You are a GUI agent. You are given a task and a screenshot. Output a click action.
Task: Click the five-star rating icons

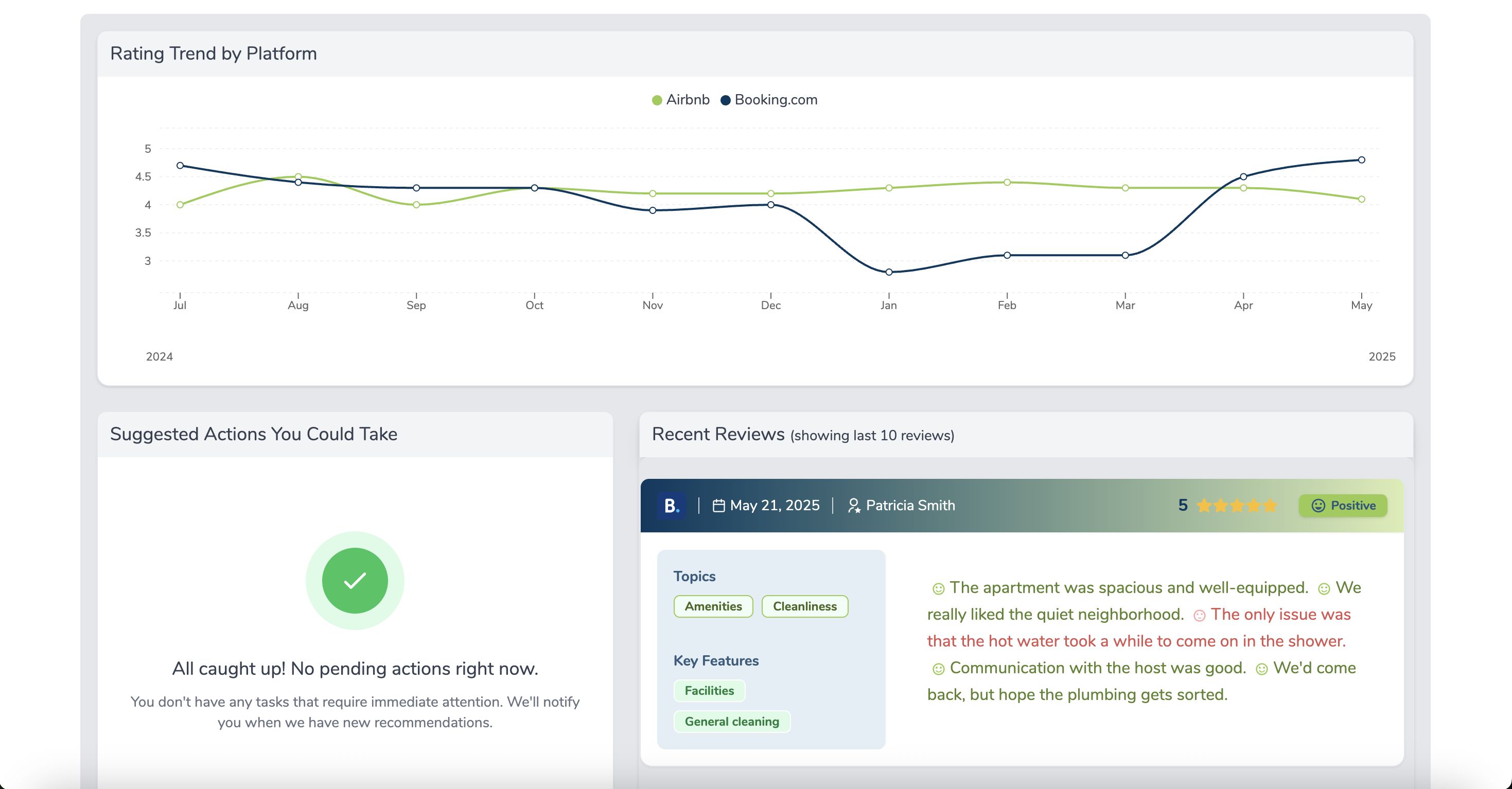[x=1236, y=506]
